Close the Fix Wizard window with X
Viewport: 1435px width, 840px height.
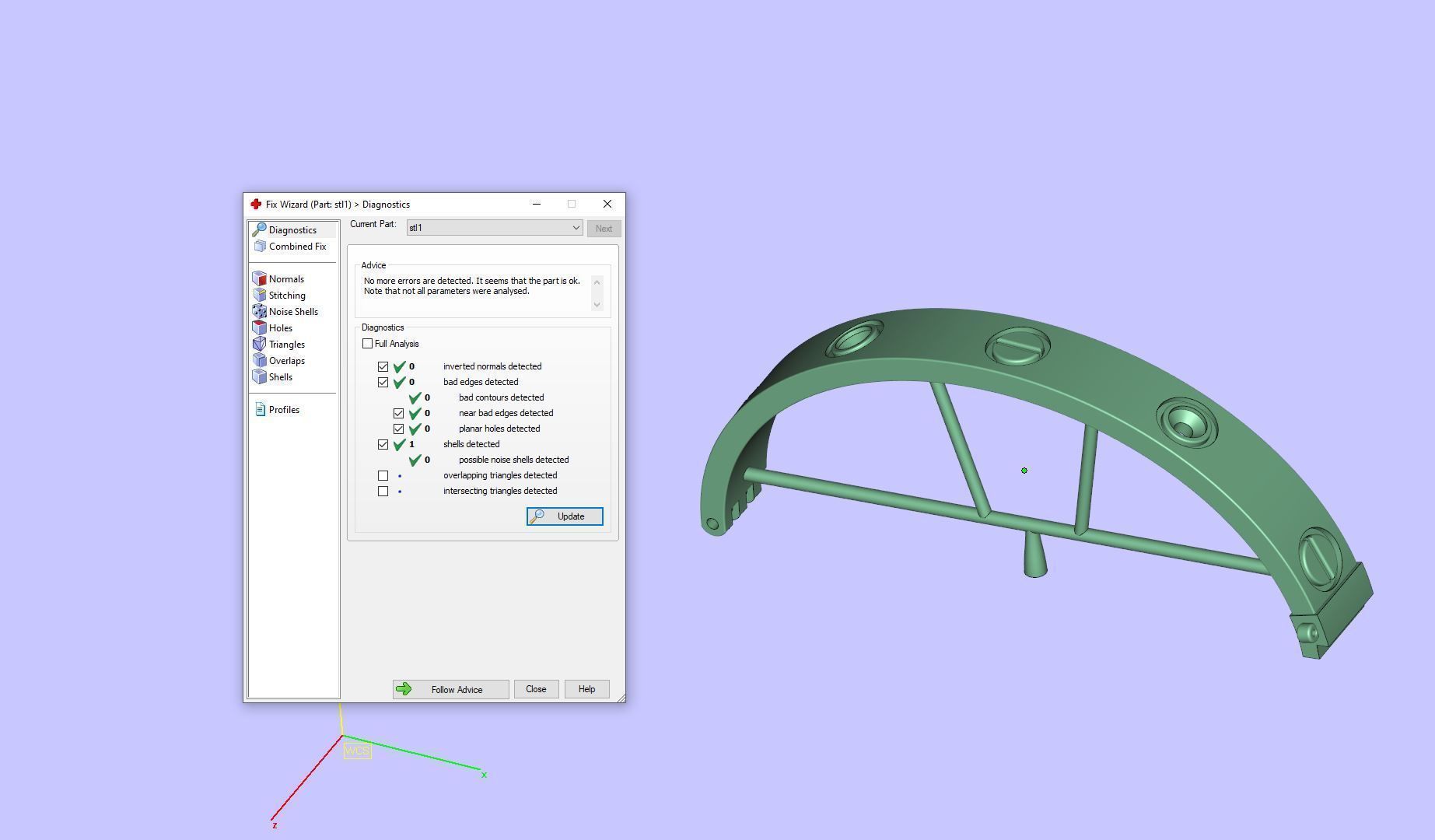point(607,204)
